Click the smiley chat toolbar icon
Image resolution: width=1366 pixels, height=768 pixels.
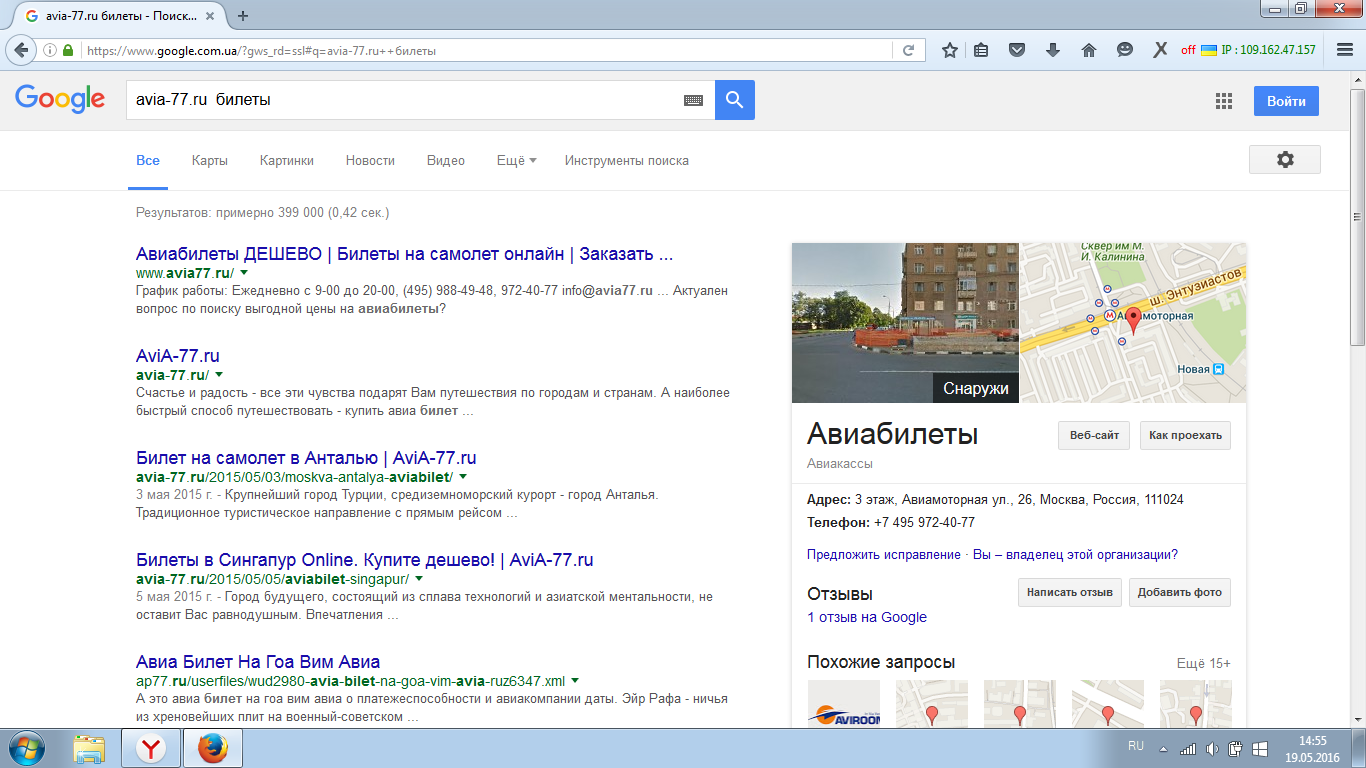1125,50
